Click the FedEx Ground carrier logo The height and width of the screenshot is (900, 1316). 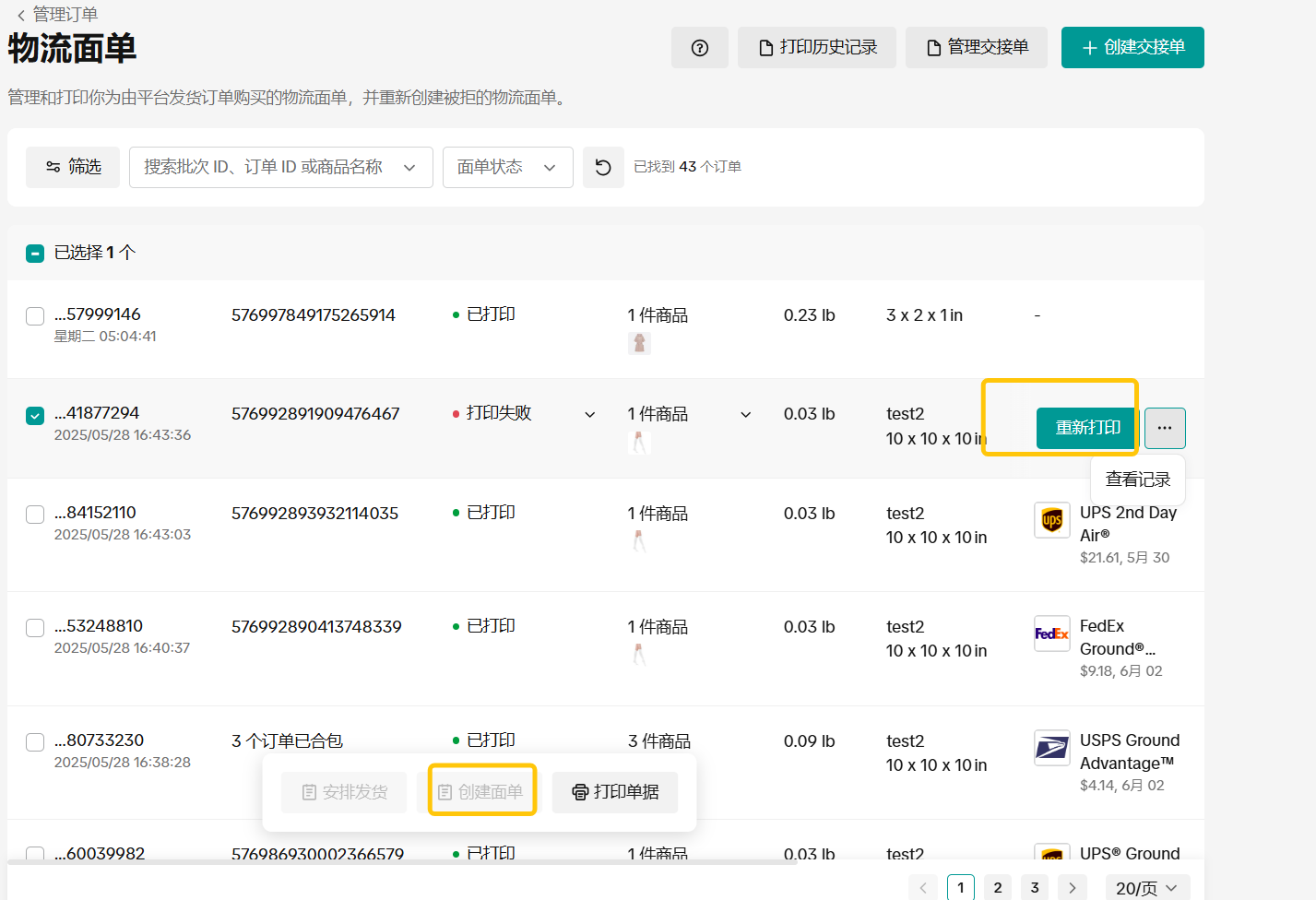(1051, 634)
